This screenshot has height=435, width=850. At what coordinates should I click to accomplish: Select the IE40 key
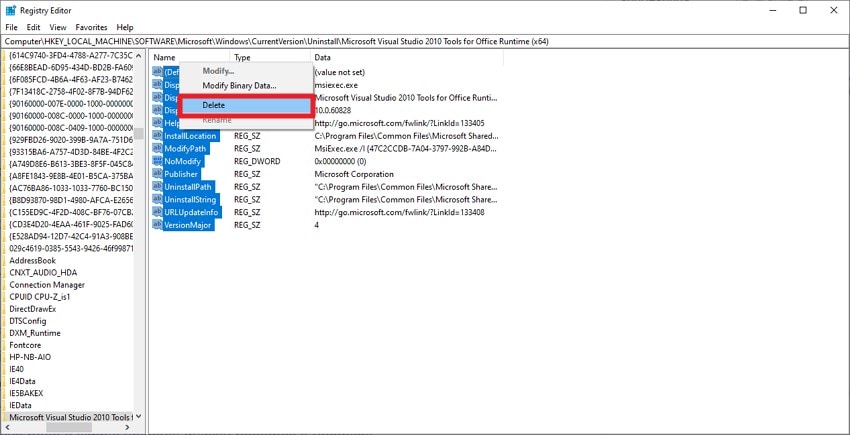coord(17,369)
